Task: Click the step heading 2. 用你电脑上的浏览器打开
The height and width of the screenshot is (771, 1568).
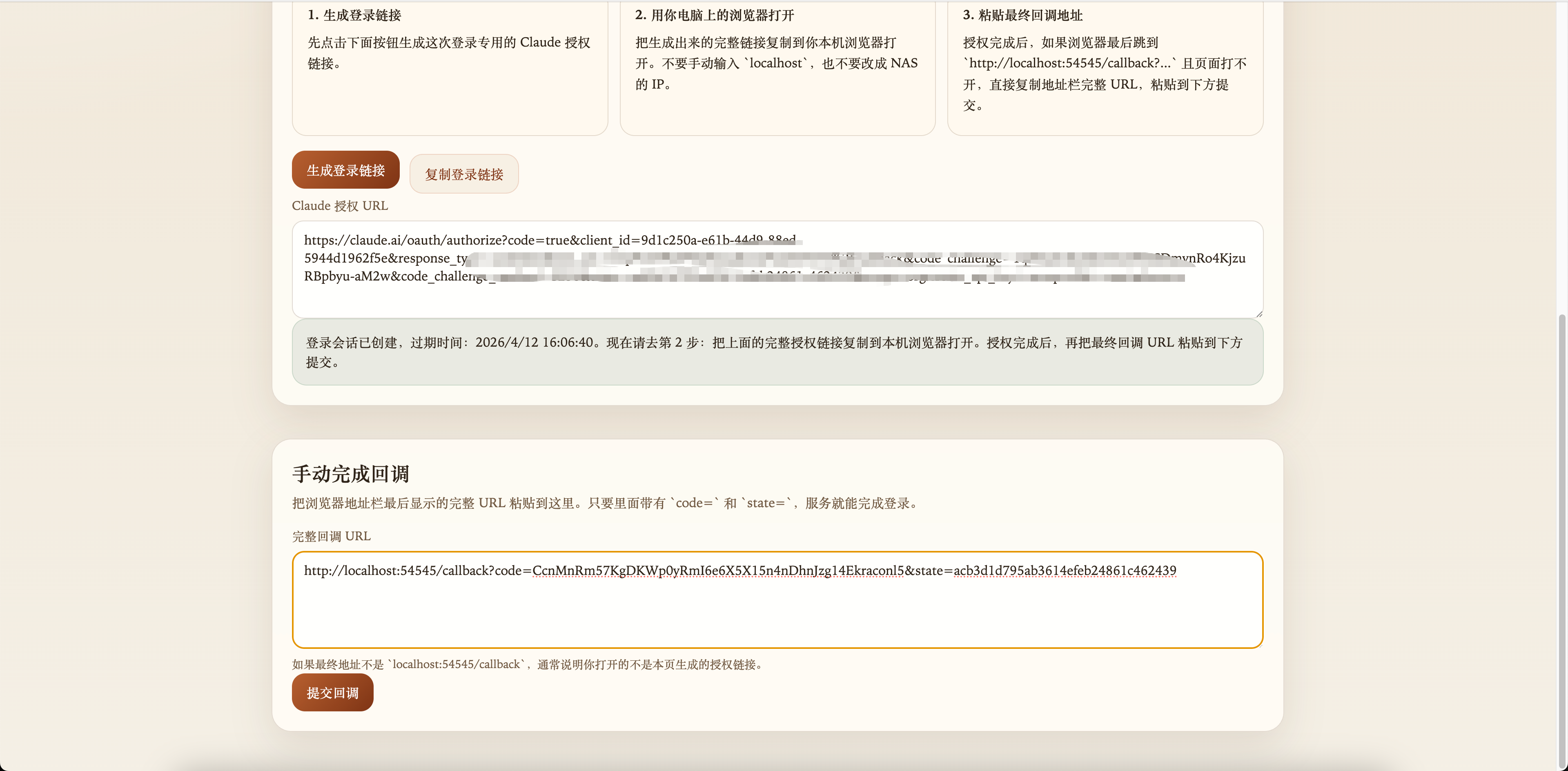Action: tap(715, 15)
